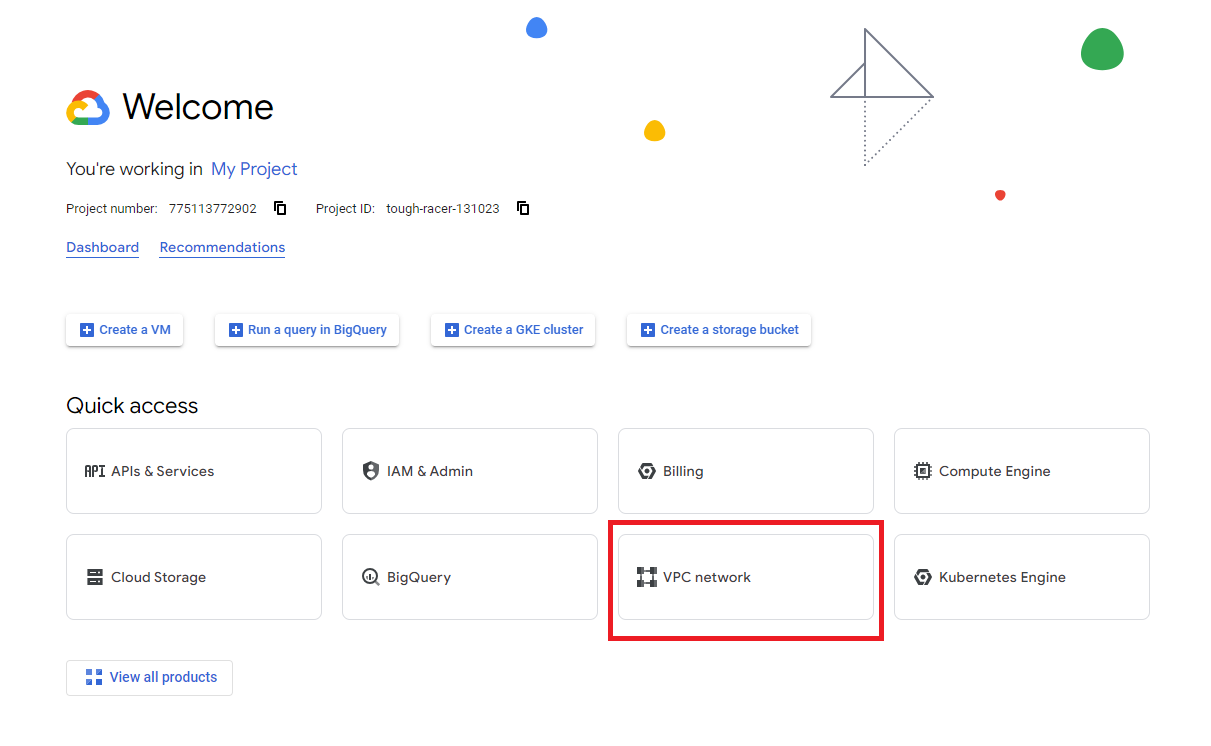Click the shield icon in IAM & Admin card

[371, 471]
